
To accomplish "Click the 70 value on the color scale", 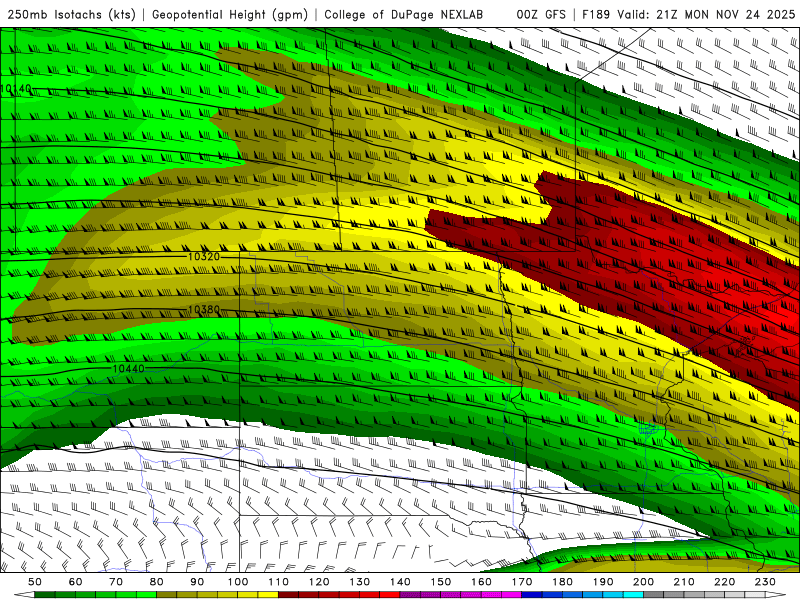I will pos(116,582).
